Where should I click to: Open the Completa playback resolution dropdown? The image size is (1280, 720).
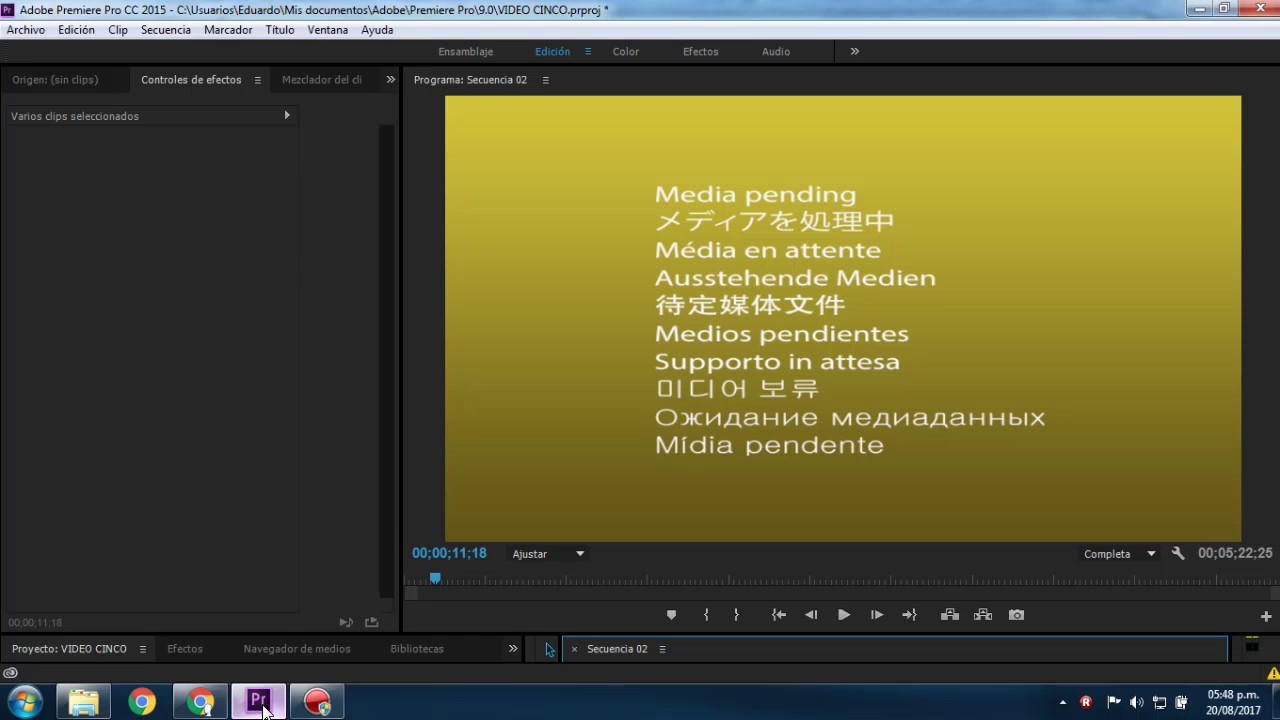pos(1119,554)
